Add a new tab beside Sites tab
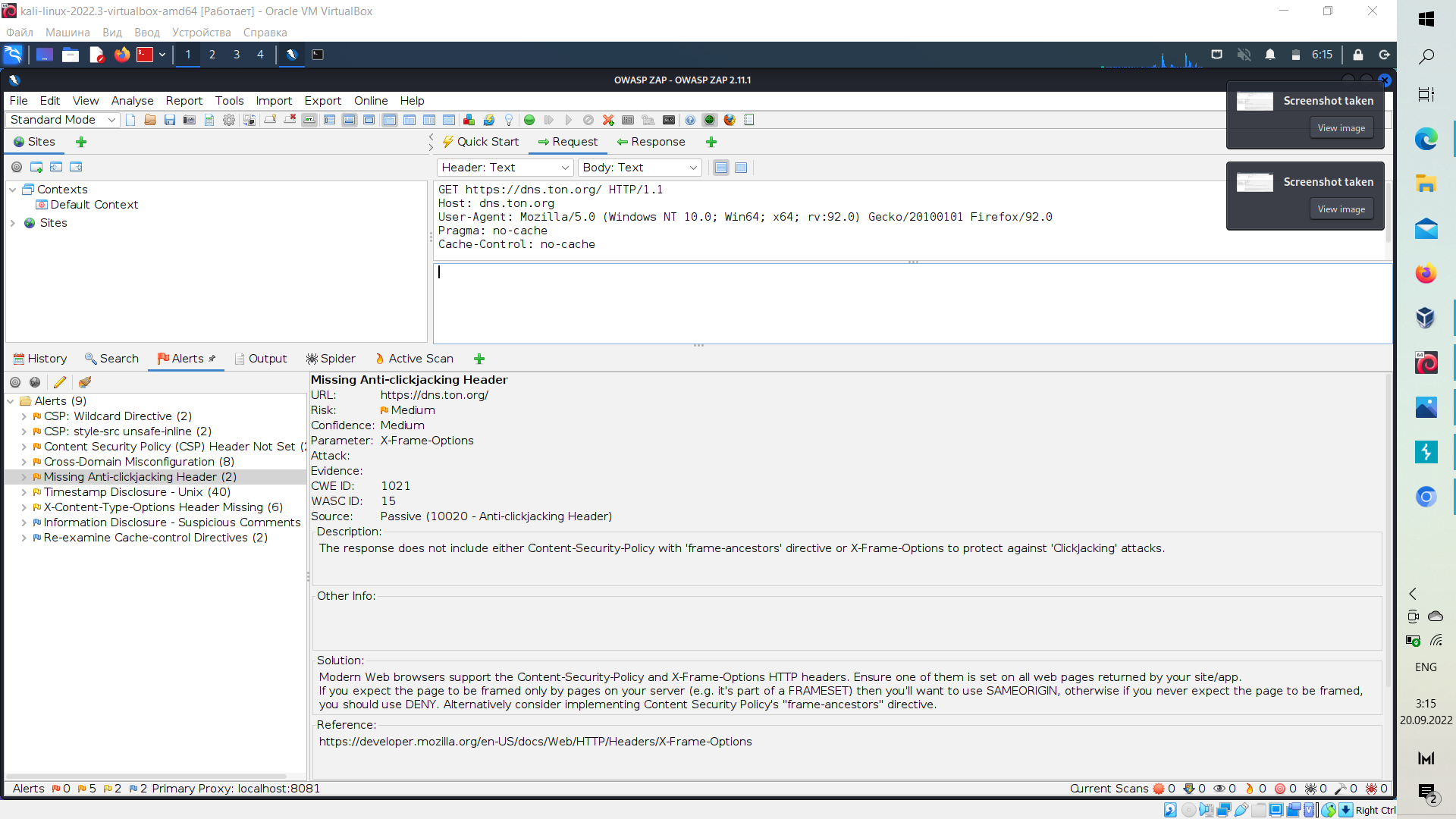 point(81,142)
